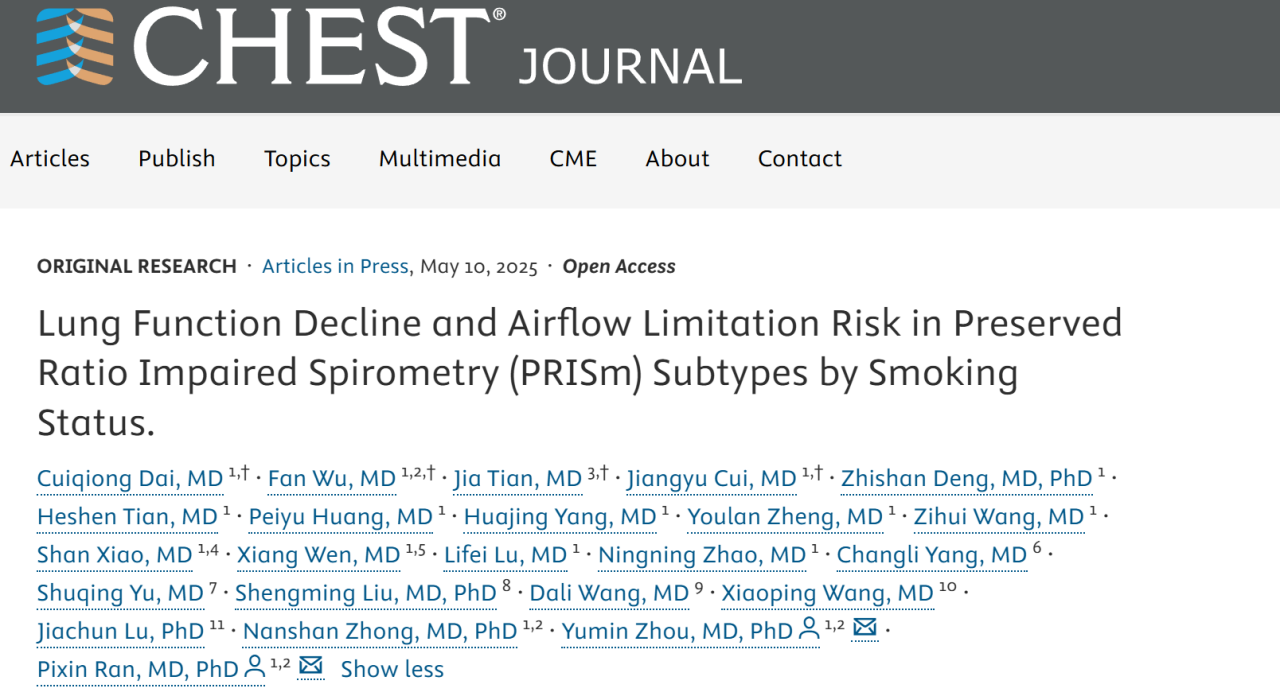The height and width of the screenshot is (700, 1280).
Task: Click the article title heading
Action: [x=580, y=372]
